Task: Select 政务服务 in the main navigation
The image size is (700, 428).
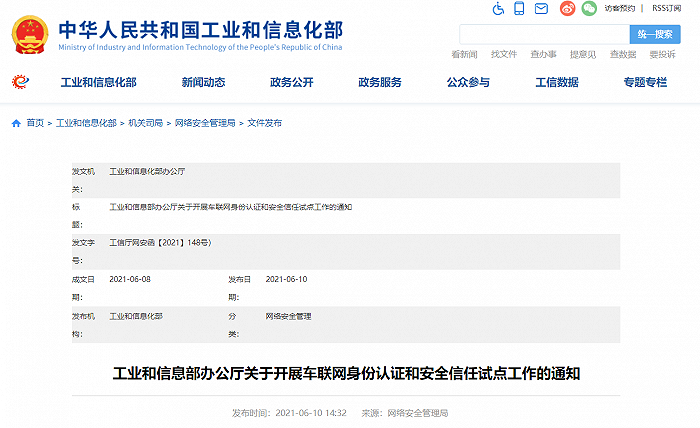Action: (380, 83)
